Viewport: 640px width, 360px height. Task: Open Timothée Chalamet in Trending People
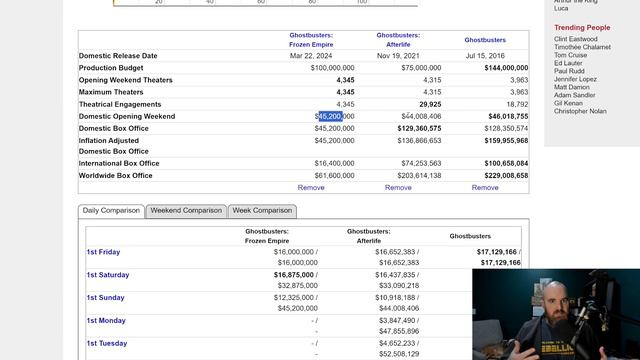coord(582,47)
